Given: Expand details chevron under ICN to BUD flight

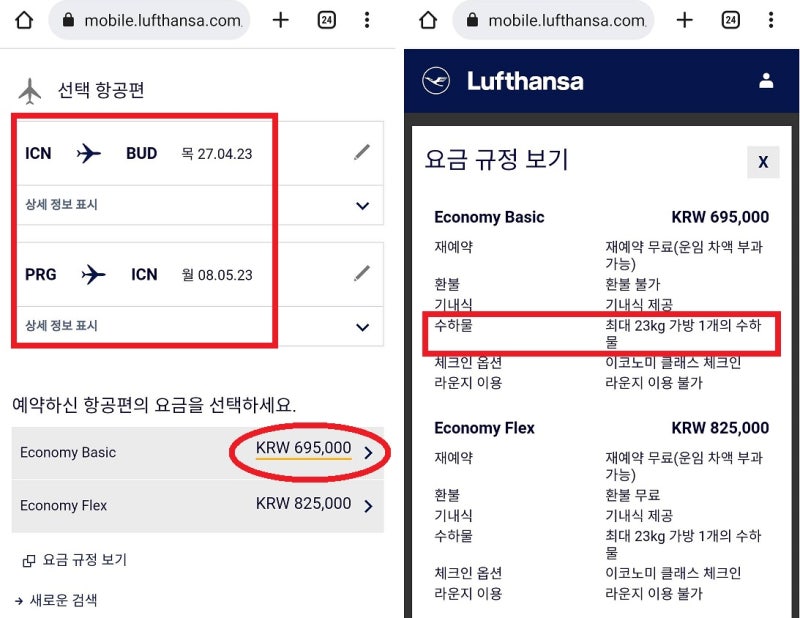Looking at the screenshot, I should (x=363, y=206).
